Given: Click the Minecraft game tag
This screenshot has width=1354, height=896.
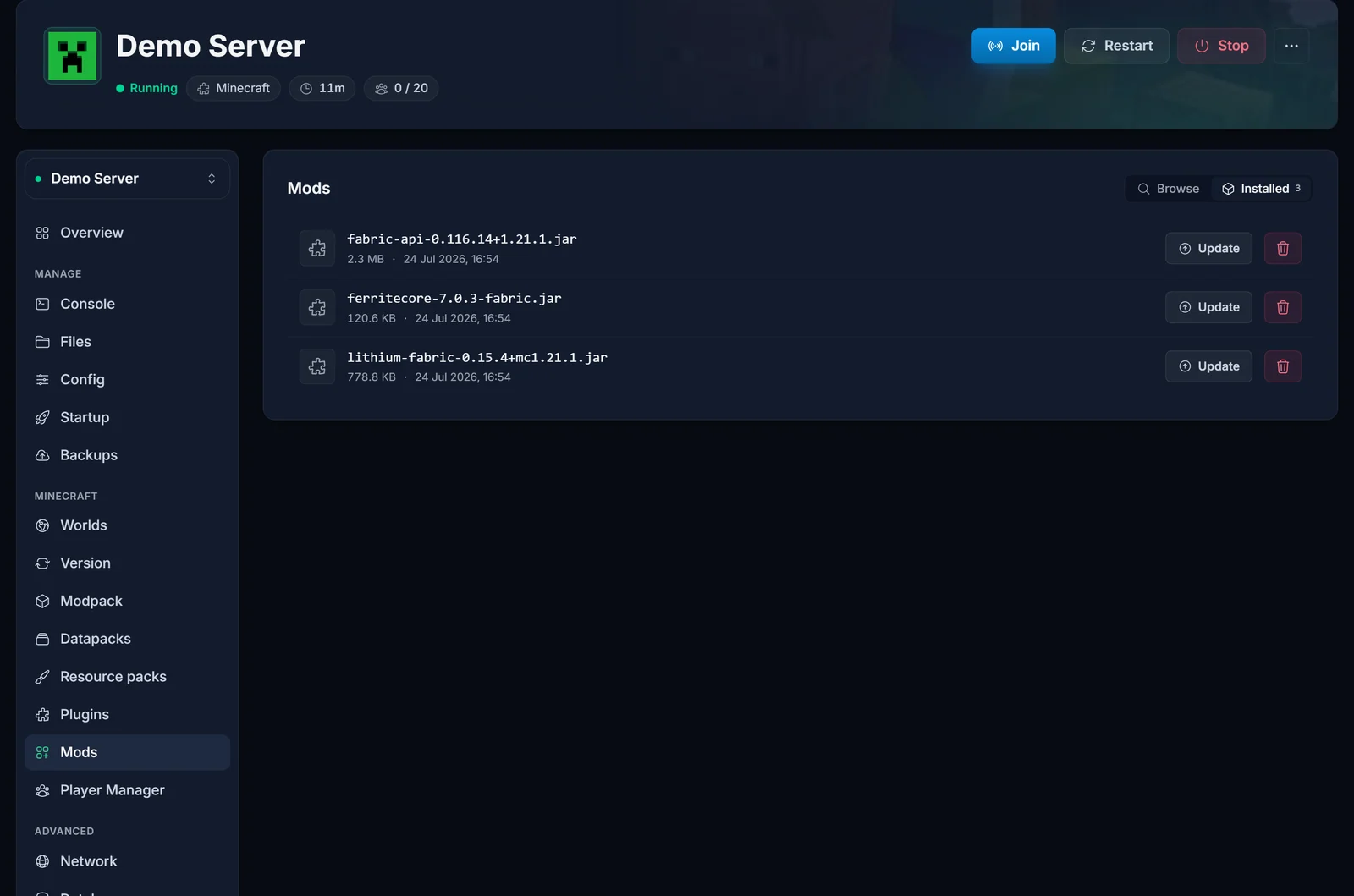Looking at the screenshot, I should pyautogui.click(x=234, y=88).
